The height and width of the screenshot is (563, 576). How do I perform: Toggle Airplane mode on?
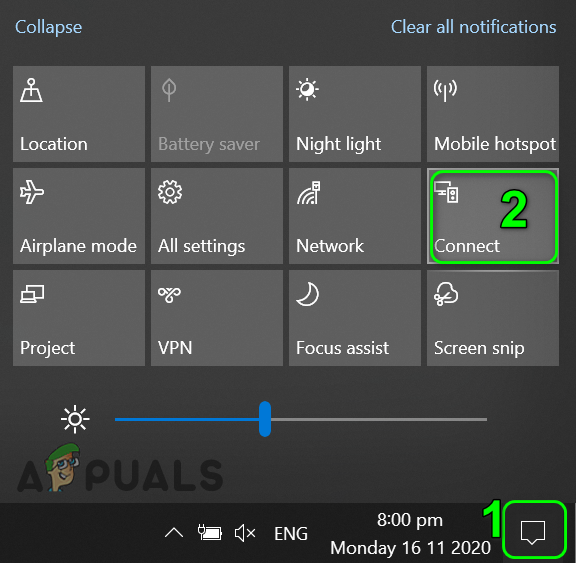[79, 216]
